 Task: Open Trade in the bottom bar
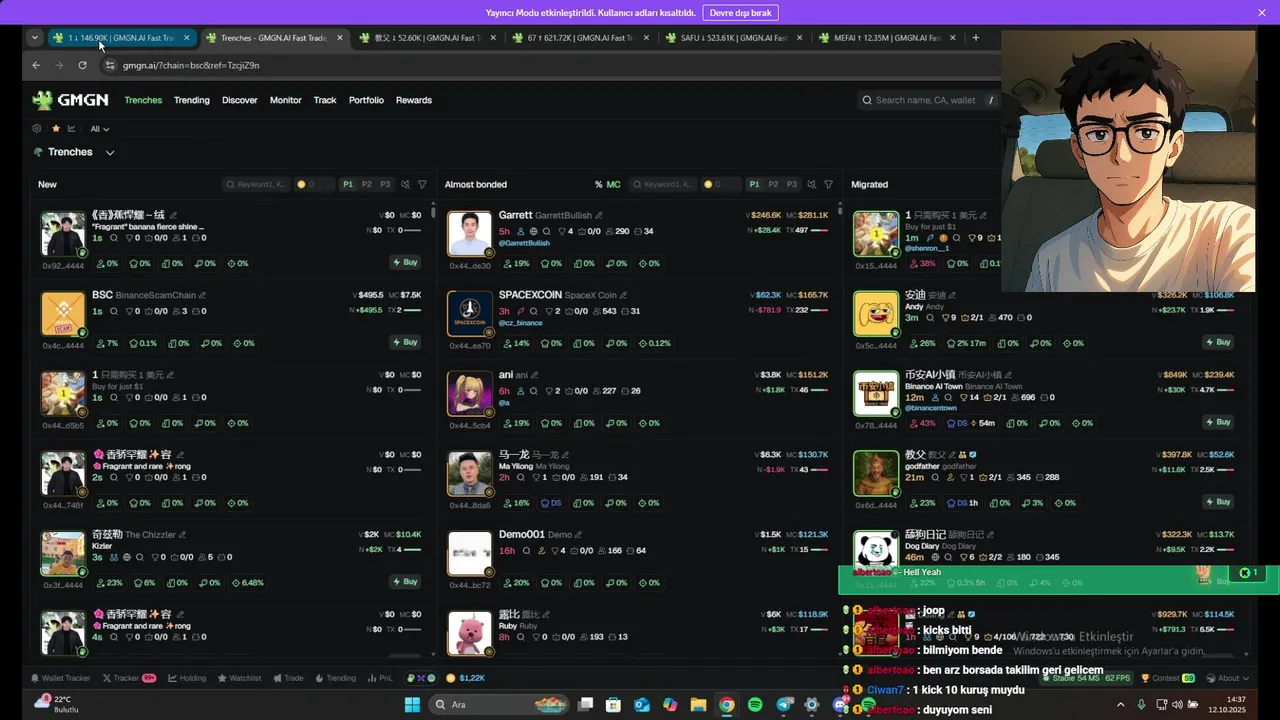coord(288,678)
